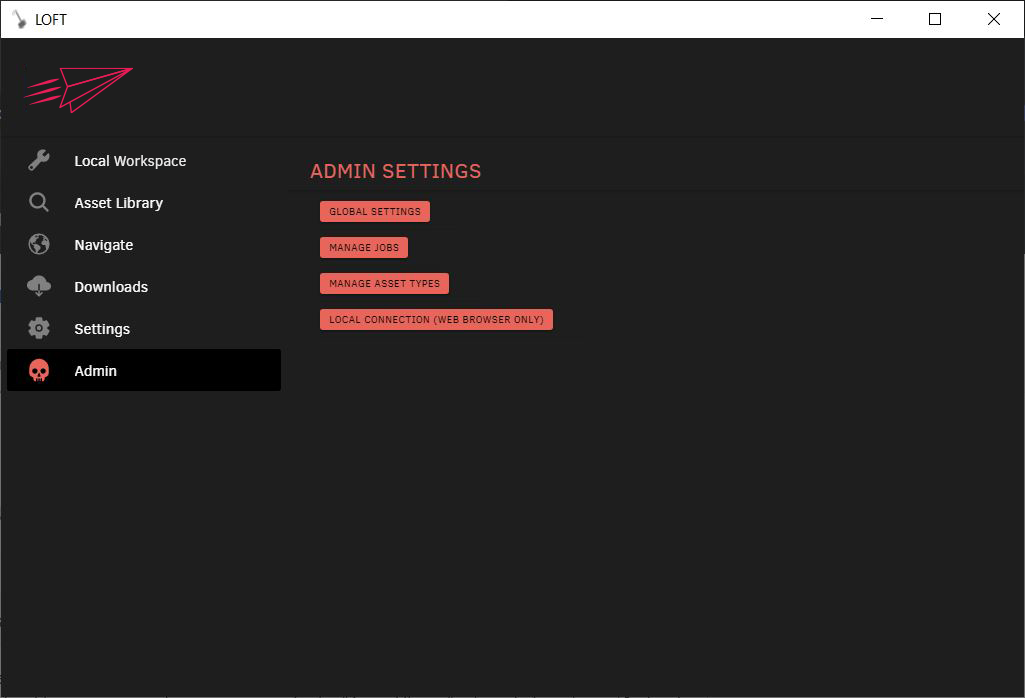Select the Local Workspace wrench icon
1025x698 pixels.
pyautogui.click(x=38, y=160)
